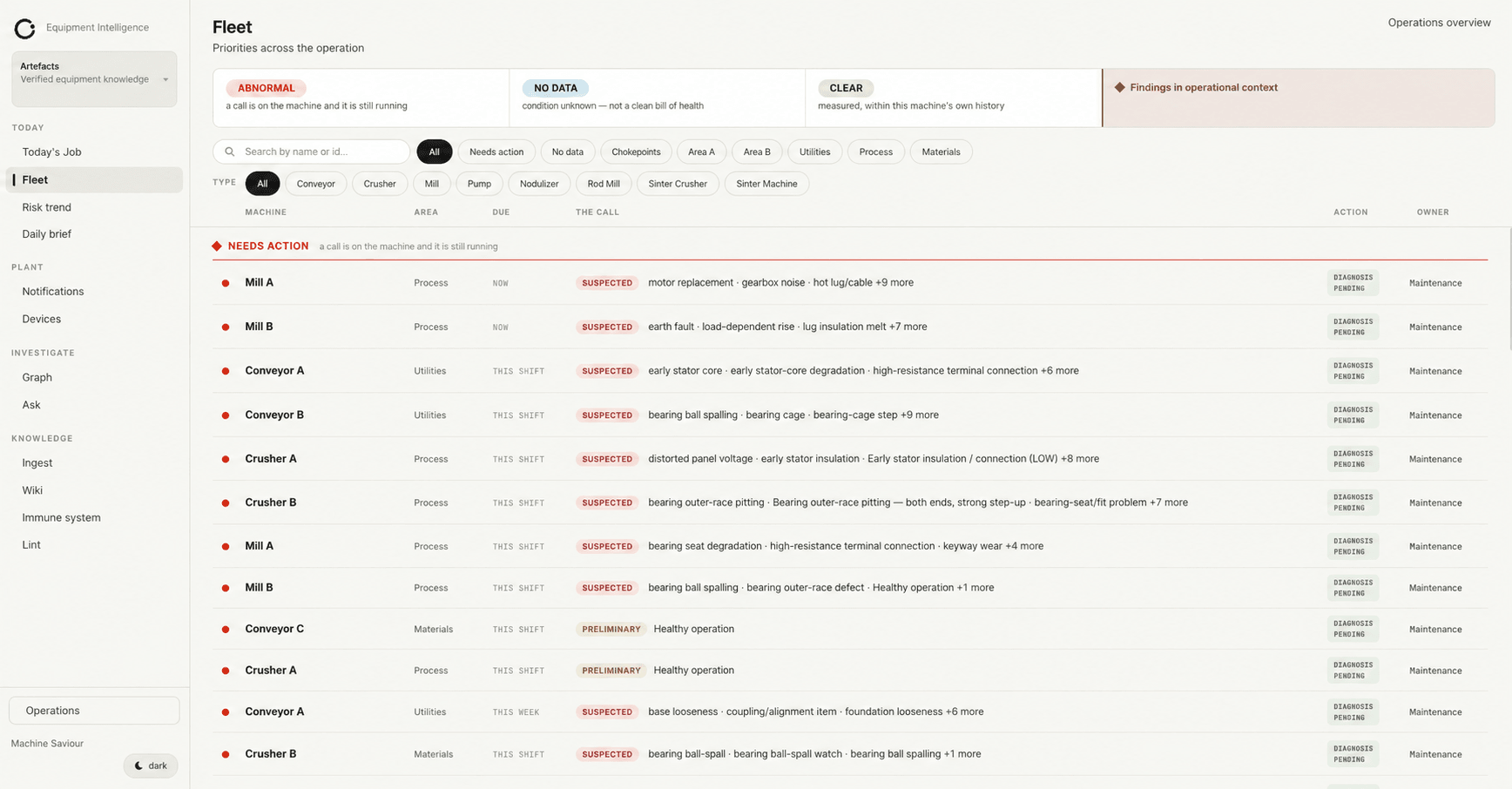Filter by Chokepoints
Viewport: 1512px width, 789px height.
coord(636,152)
